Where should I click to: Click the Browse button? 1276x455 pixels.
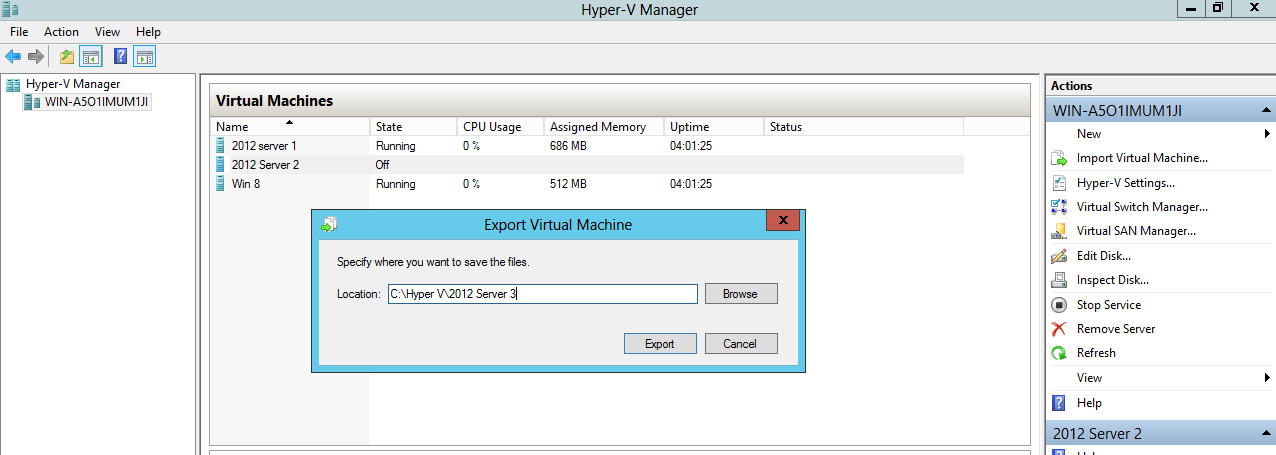coord(741,294)
